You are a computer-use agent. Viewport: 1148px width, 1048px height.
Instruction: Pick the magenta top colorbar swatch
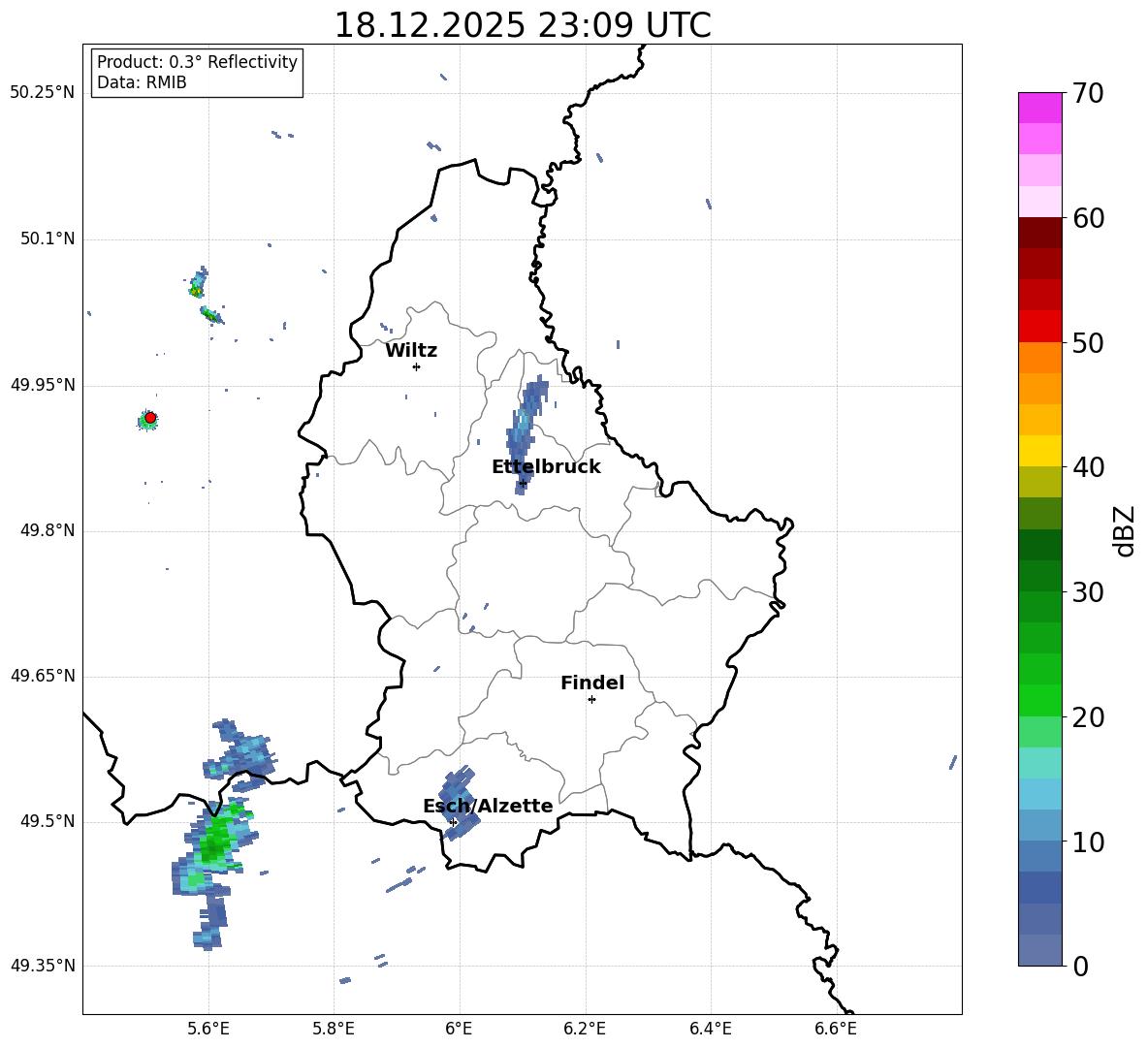coord(1040,108)
